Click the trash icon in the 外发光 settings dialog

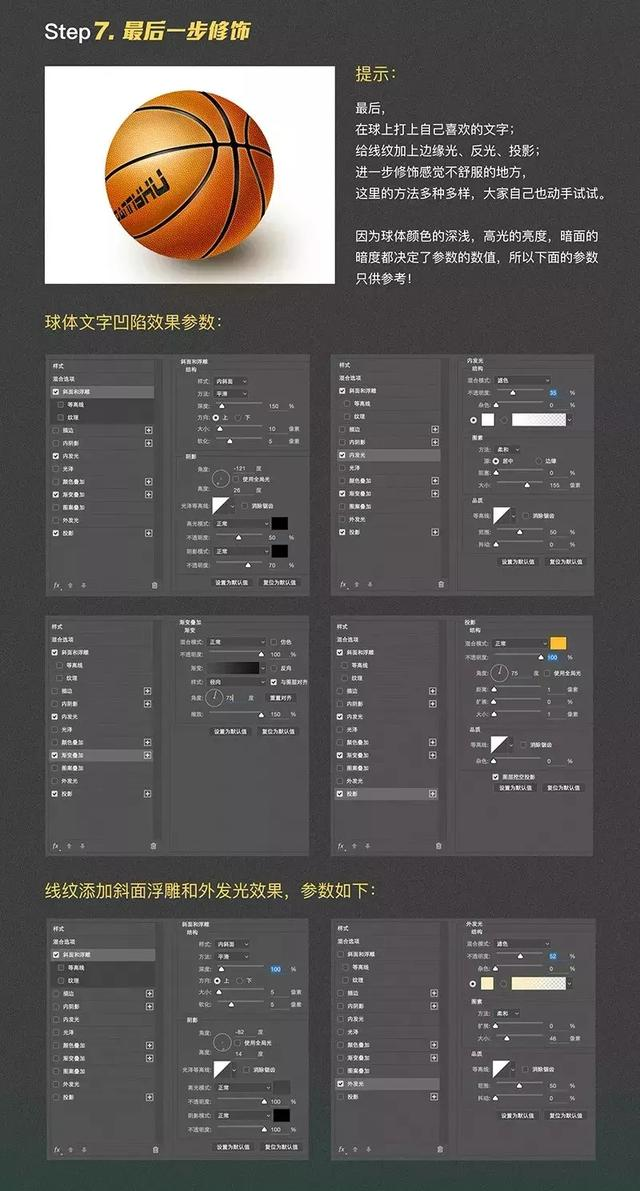[x=439, y=1149]
